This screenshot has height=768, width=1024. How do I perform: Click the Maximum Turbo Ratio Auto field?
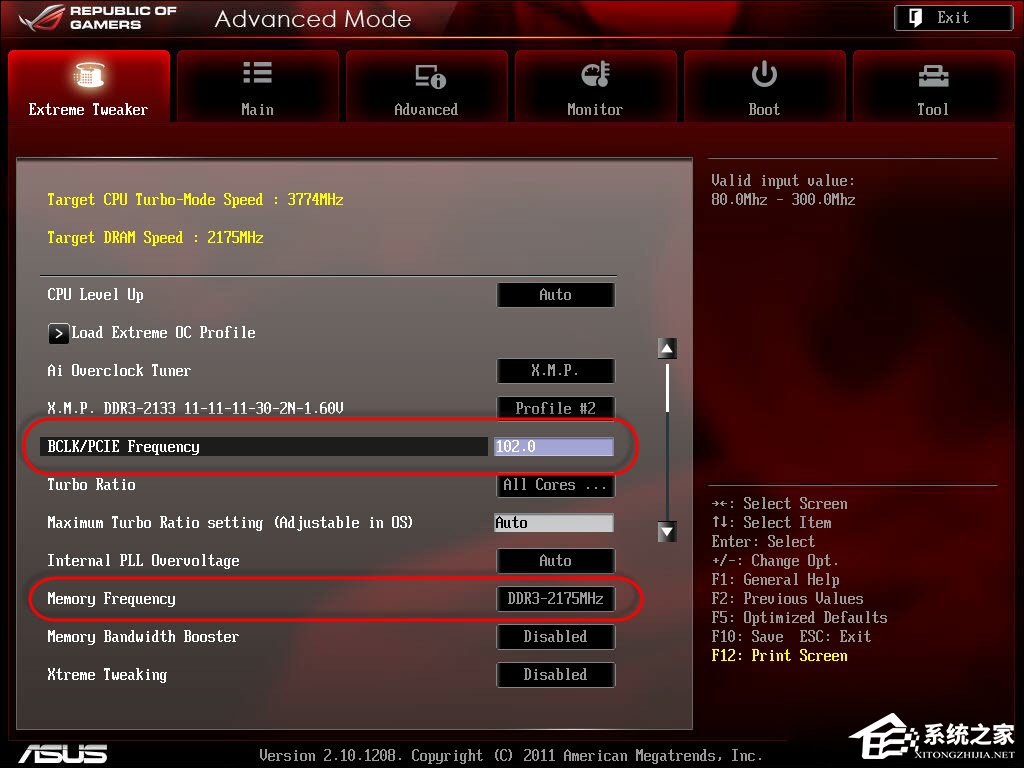coord(554,522)
